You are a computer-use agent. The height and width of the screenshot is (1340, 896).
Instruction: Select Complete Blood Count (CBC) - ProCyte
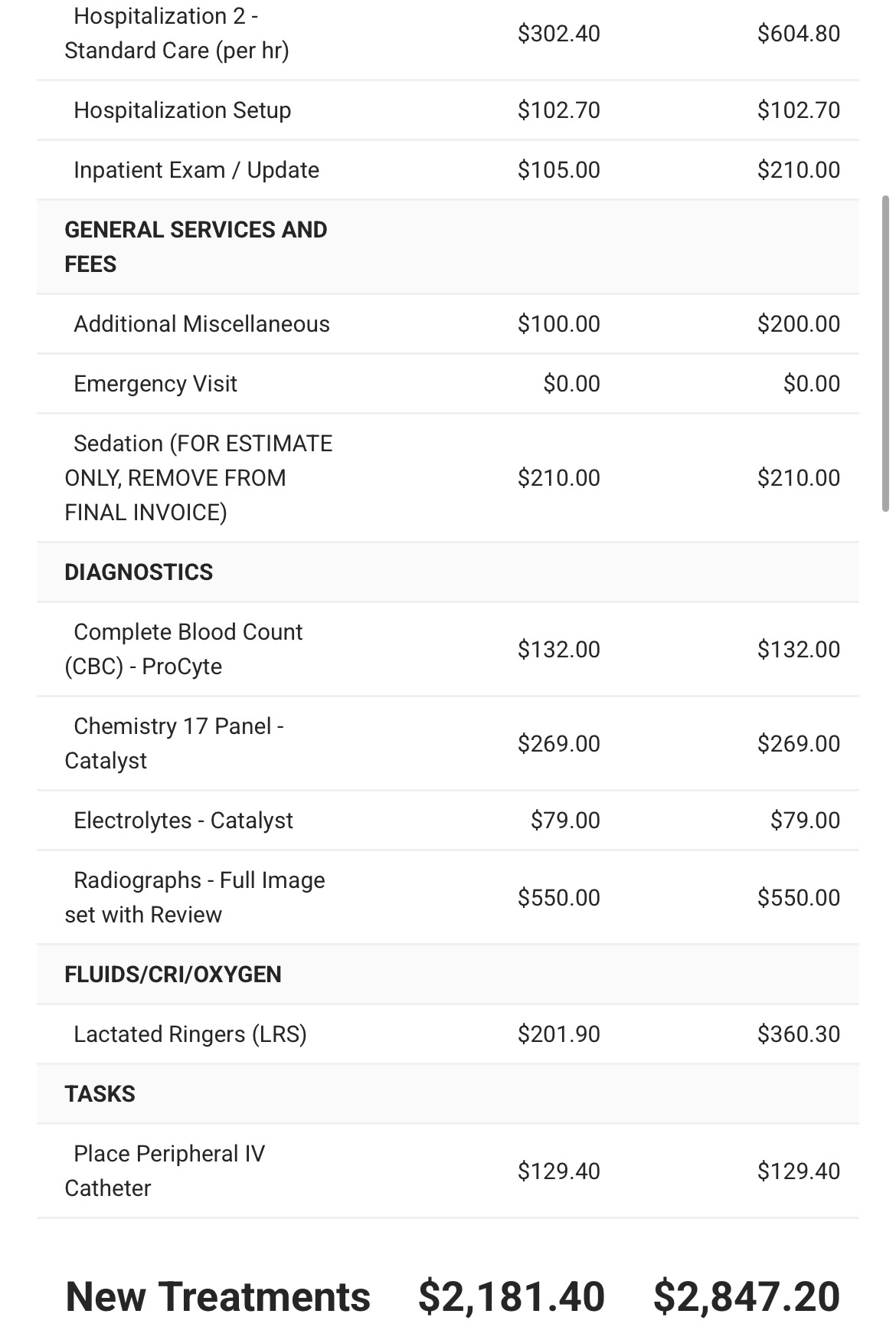coord(447,650)
